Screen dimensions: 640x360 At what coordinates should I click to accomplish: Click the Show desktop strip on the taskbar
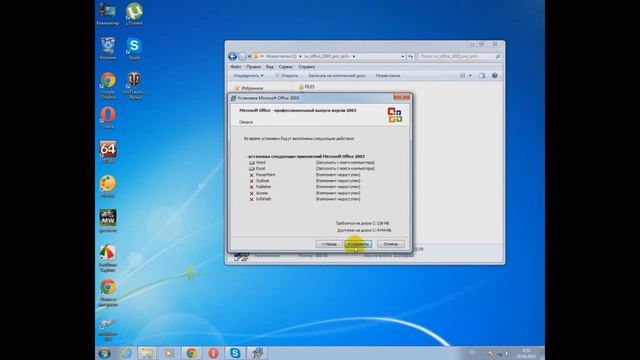542,353
